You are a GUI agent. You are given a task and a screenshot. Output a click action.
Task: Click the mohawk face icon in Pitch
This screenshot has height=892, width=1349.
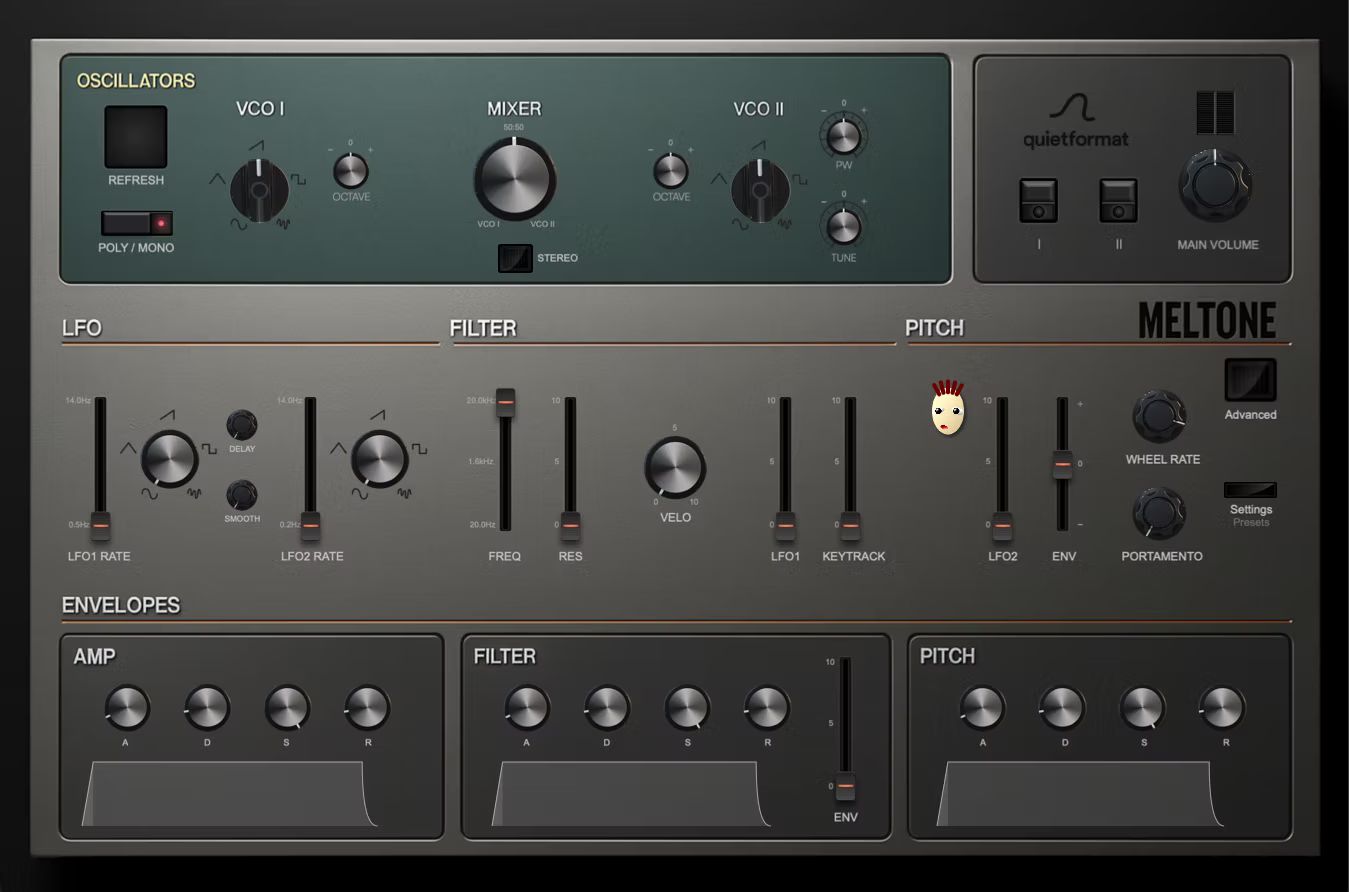tap(947, 407)
